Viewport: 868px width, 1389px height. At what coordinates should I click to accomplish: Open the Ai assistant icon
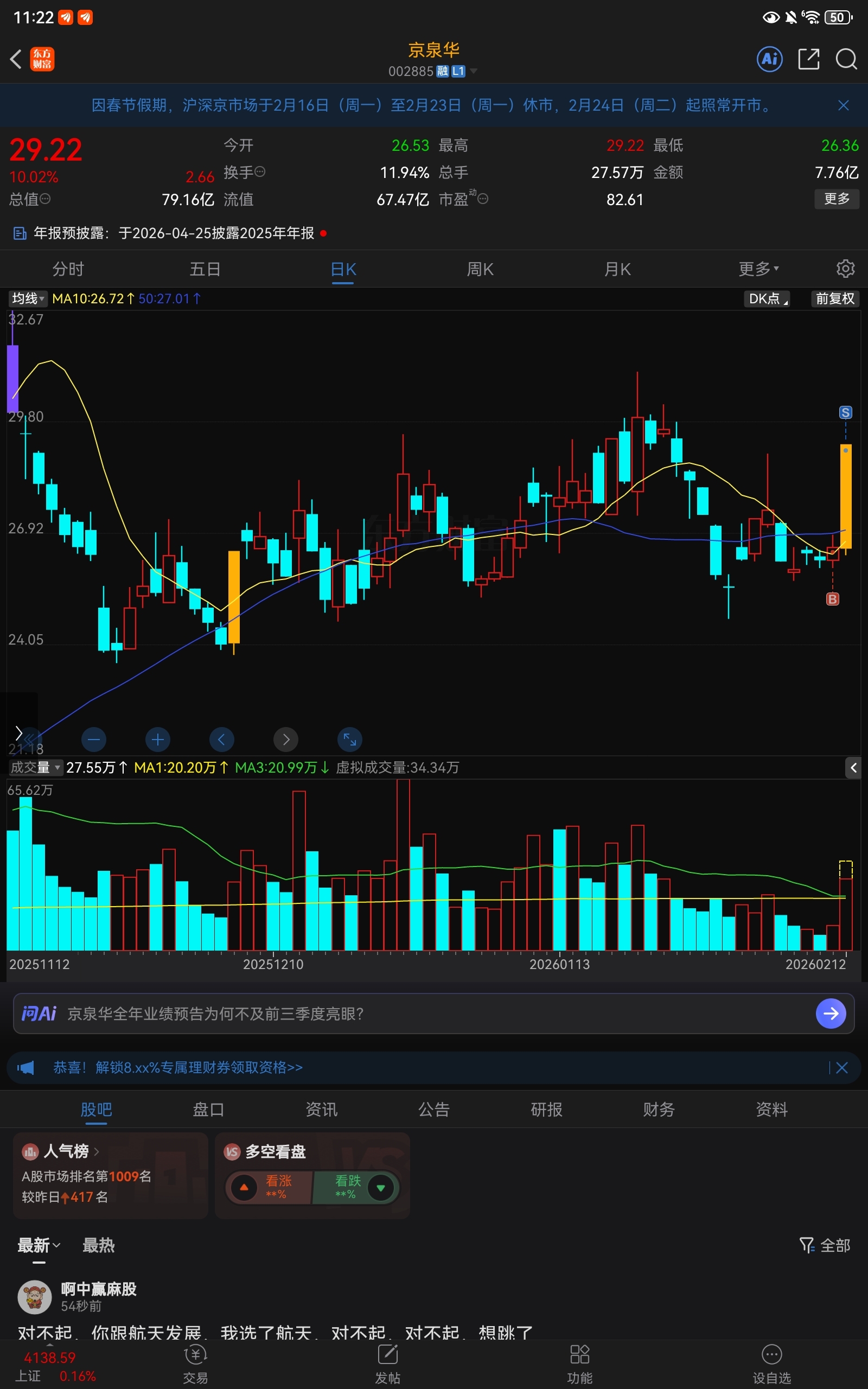pyautogui.click(x=769, y=59)
